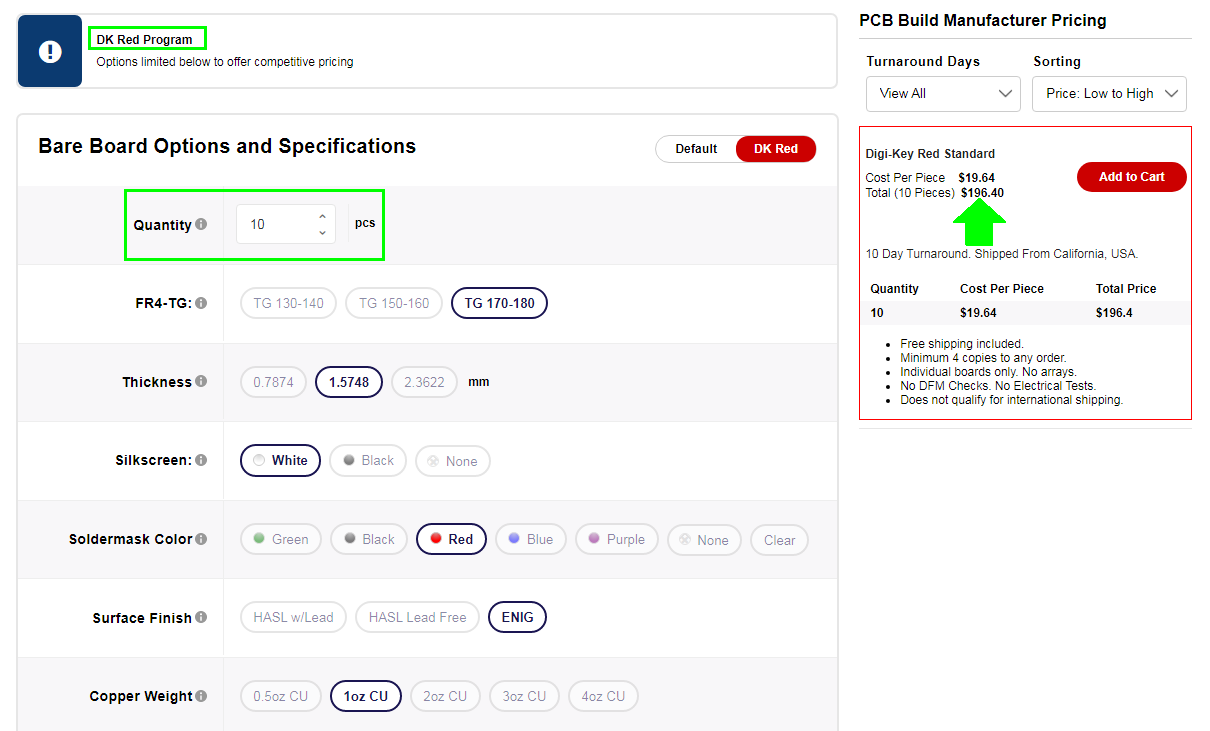Pick Green soldermask color
The image size is (1210, 731).
tap(281, 539)
